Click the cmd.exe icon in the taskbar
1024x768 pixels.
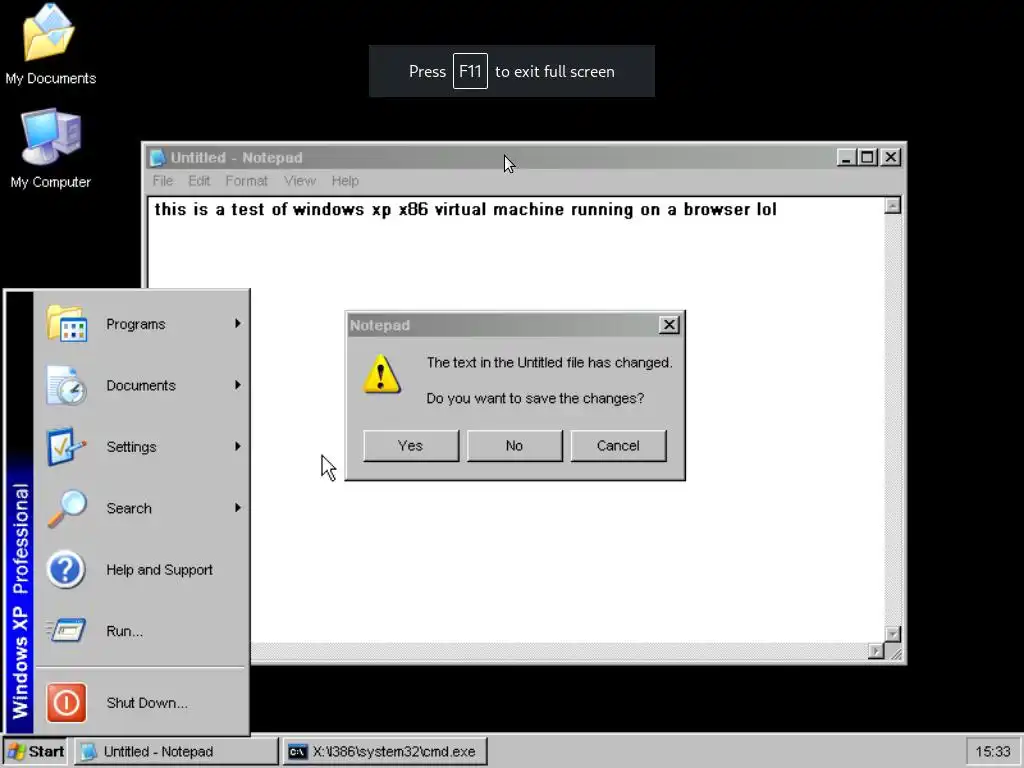point(297,752)
